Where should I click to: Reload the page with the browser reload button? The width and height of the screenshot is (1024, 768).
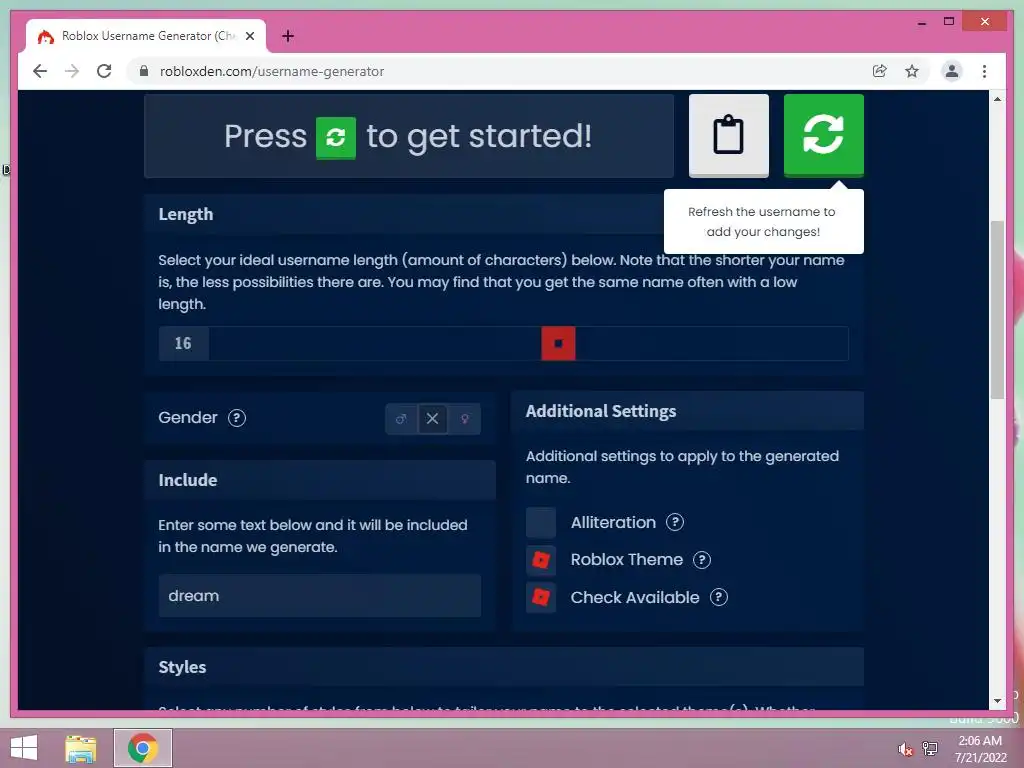pyautogui.click(x=104, y=71)
